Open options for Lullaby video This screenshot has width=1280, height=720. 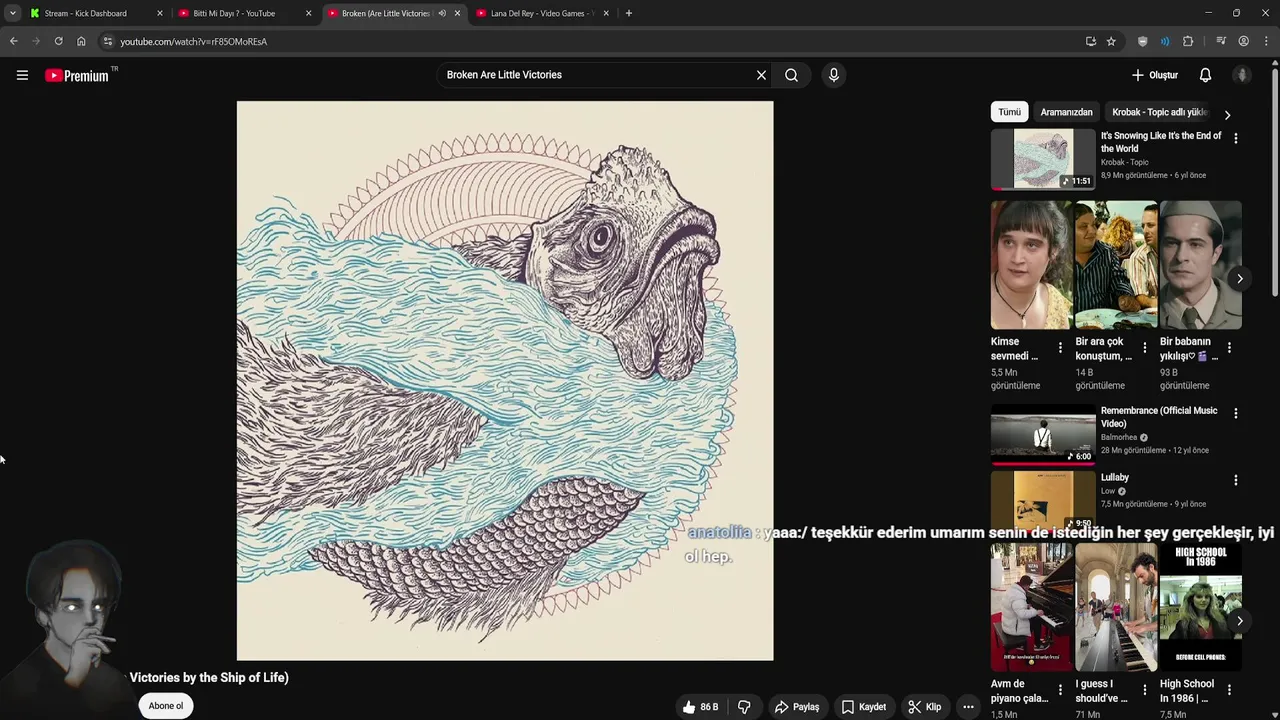click(x=1236, y=480)
